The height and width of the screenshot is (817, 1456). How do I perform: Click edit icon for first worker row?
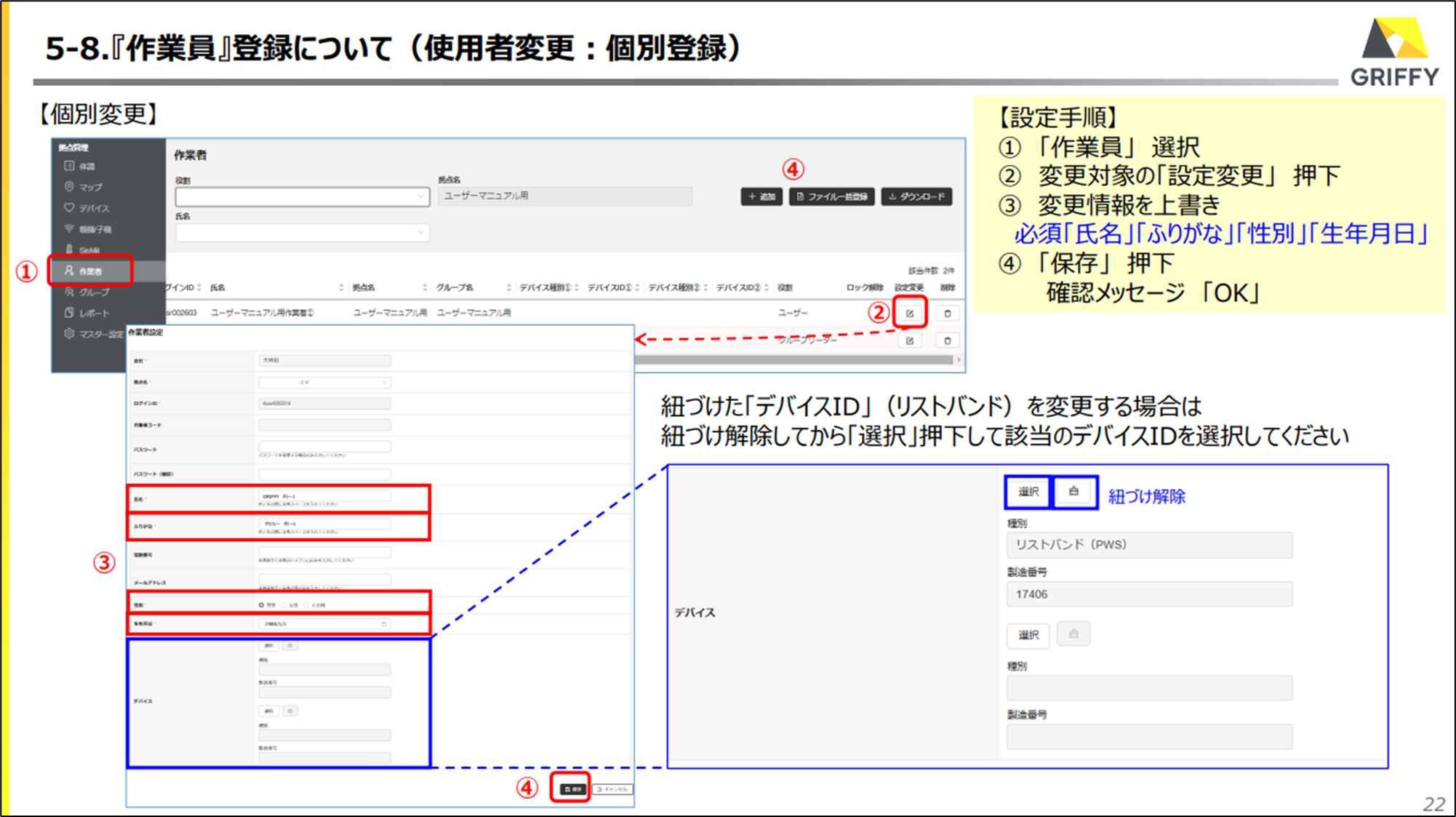click(x=909, y=314)
